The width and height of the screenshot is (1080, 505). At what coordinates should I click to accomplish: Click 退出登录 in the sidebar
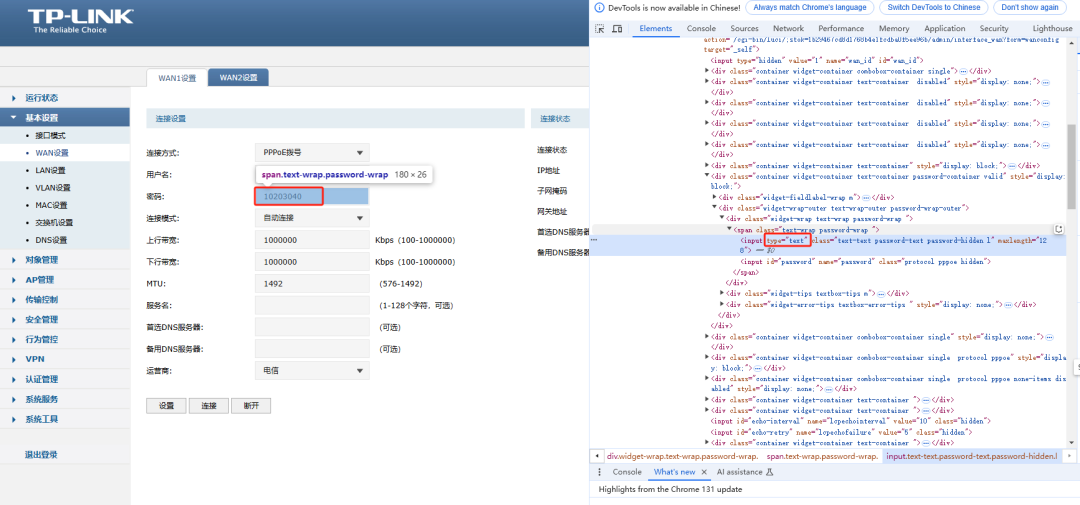tap(42, 455)
